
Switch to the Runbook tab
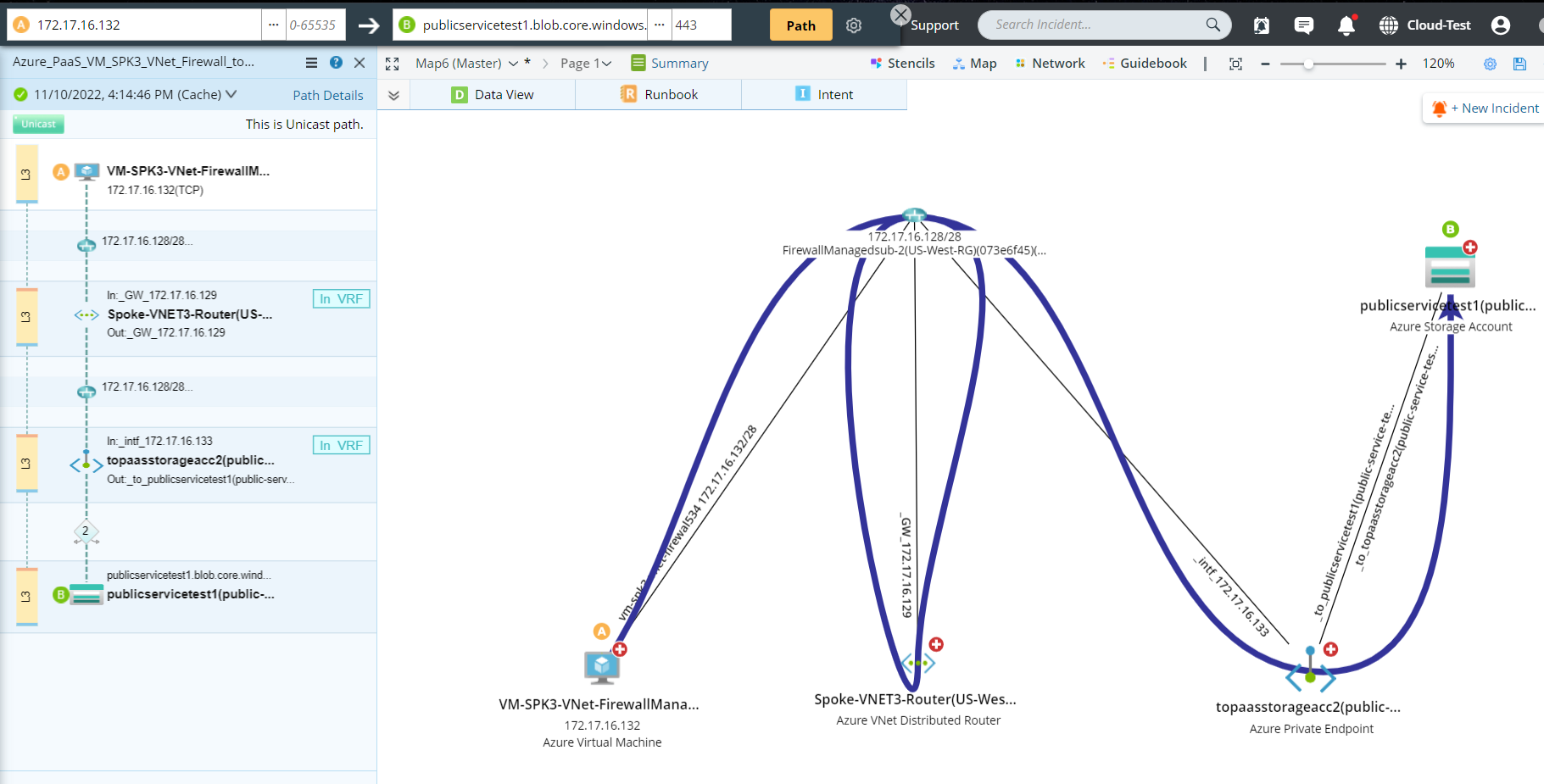tap(659, 95)
